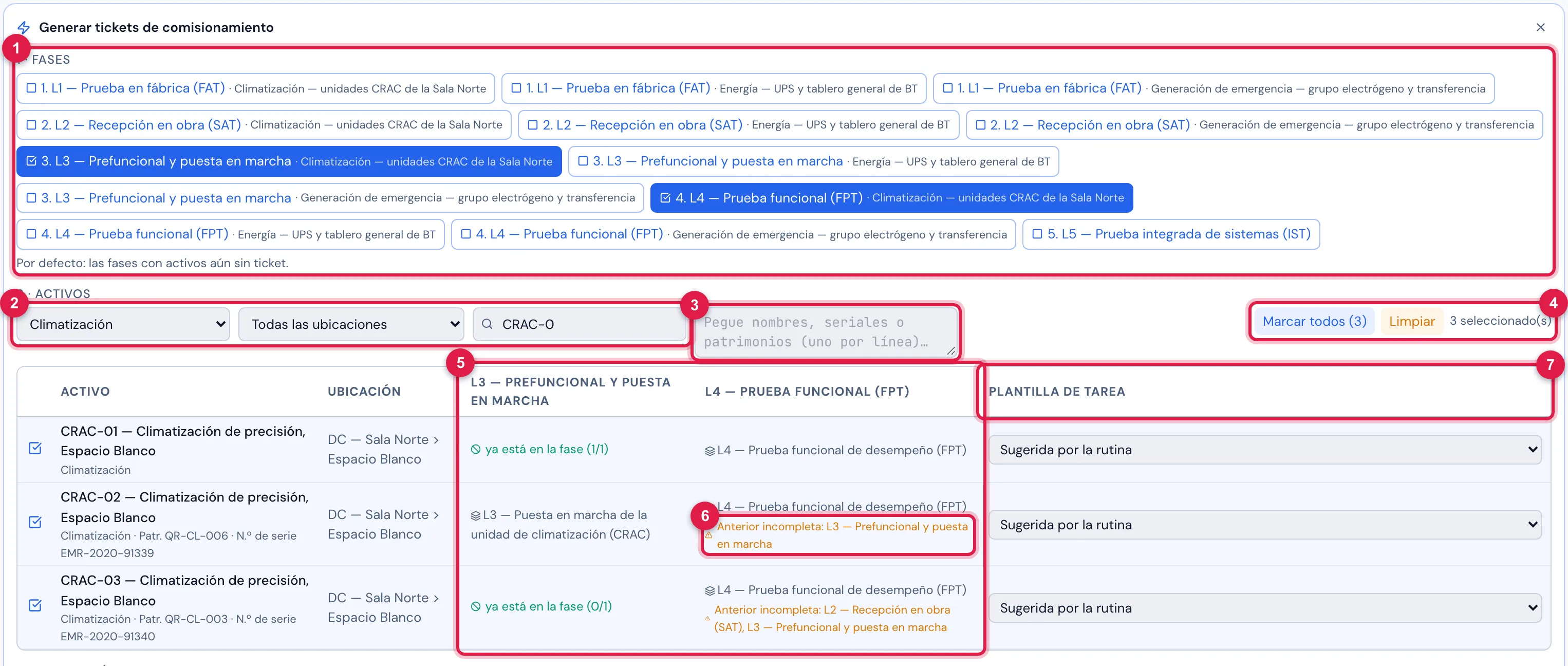Click the green prohibited icon in CRAC-03 row
1568x666 pixels.
(x=475, y=606)
